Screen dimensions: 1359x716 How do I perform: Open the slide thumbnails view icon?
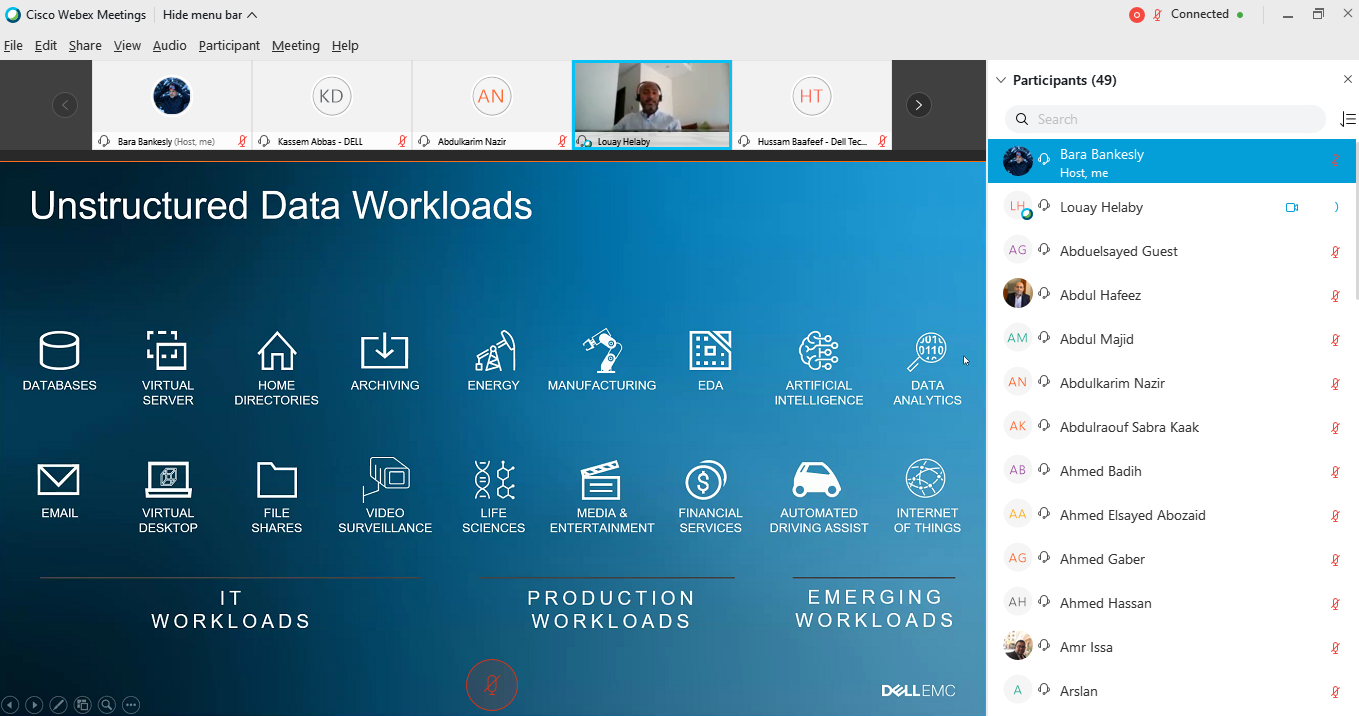pos(83,705)
